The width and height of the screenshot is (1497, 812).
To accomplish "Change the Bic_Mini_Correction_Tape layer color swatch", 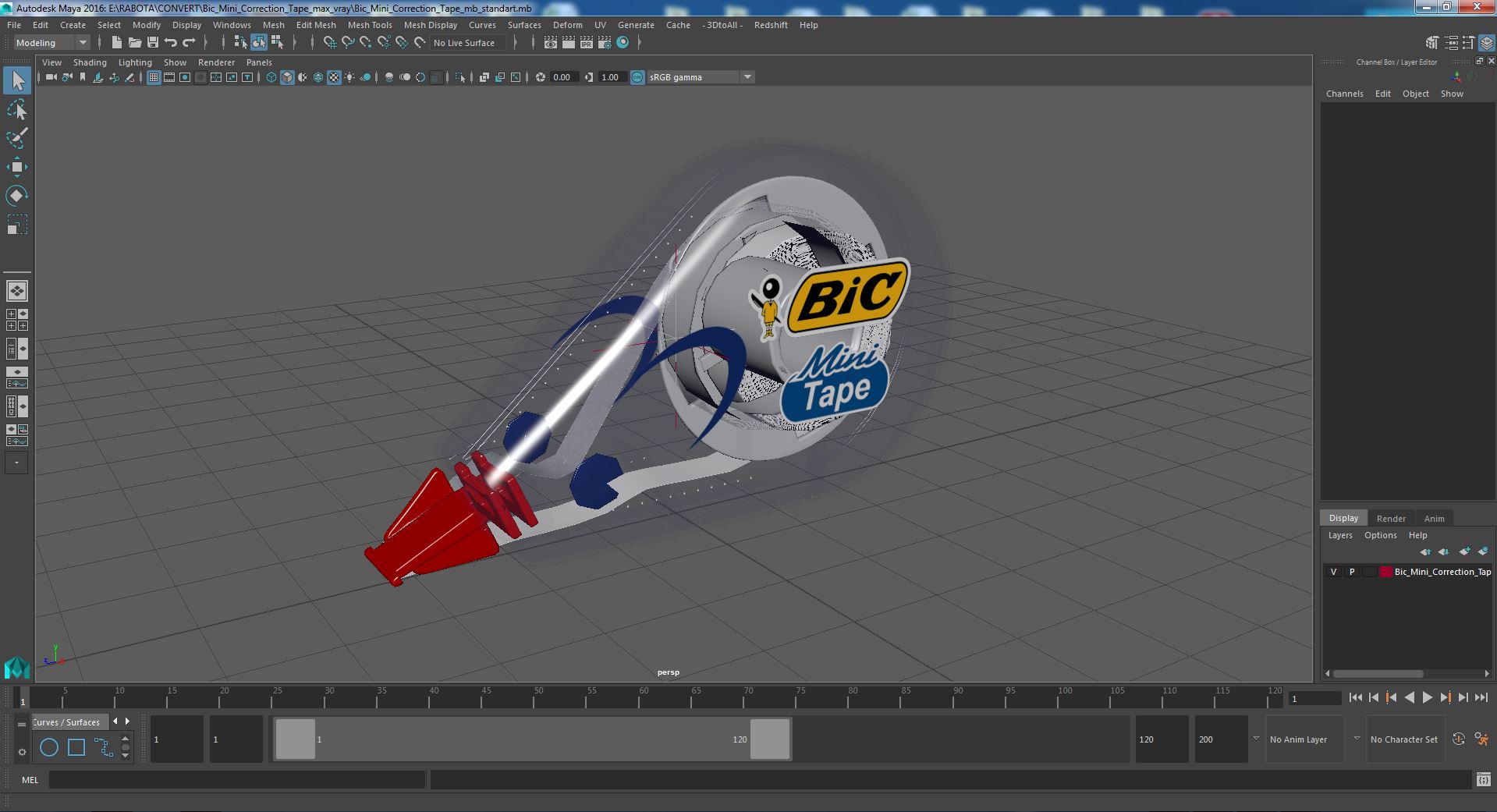I will click(x=1385, y=572).
